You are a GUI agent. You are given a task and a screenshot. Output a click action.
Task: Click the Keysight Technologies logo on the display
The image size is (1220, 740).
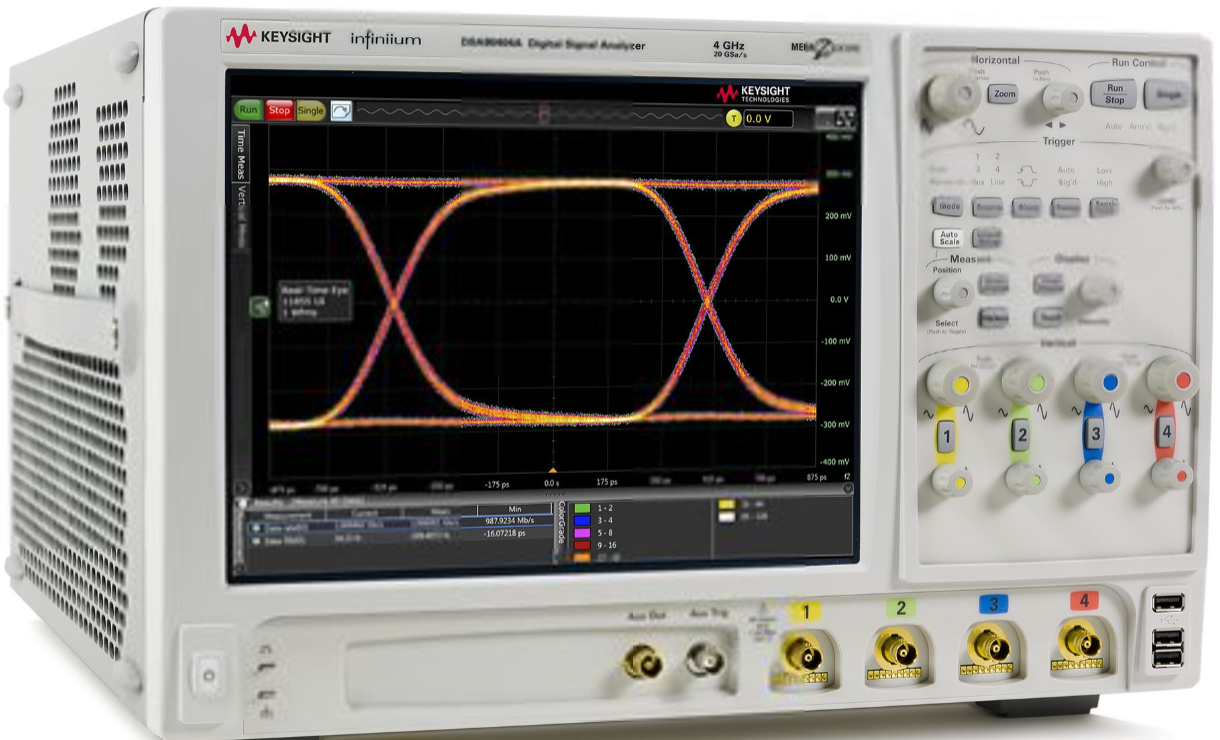click(x=754, y=94)
